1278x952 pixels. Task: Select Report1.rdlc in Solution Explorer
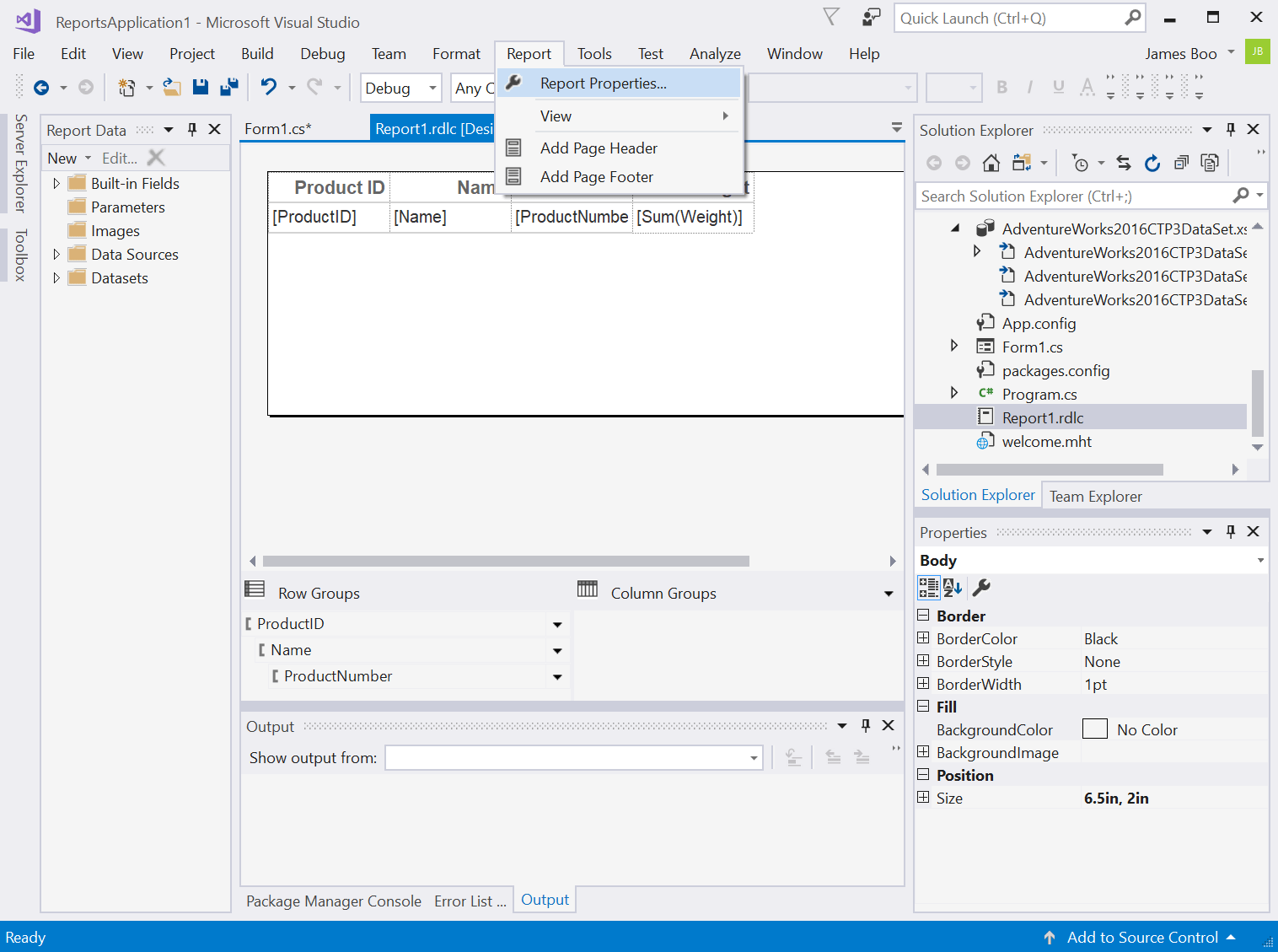click(x=1043, y=417)
